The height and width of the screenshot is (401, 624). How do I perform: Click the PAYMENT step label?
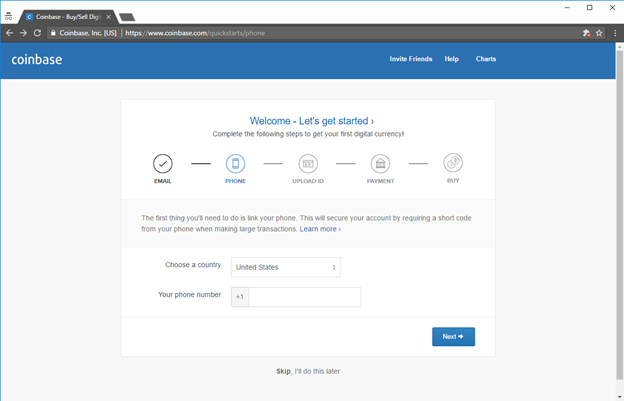click(380, 181)
